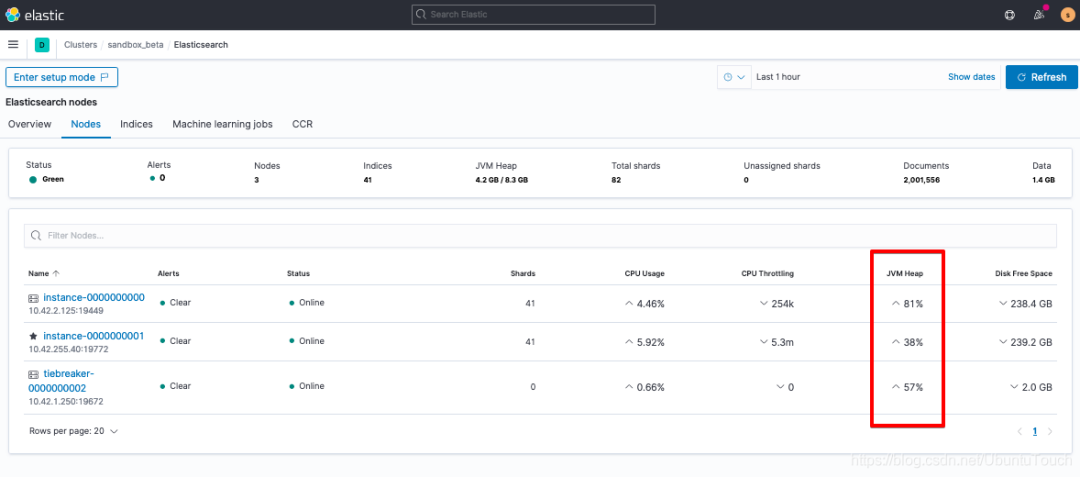The image size is (1080, 477).
Task: Click the 254k CPU throttling value
Action: pyautogui.click(x=782, y=303)
